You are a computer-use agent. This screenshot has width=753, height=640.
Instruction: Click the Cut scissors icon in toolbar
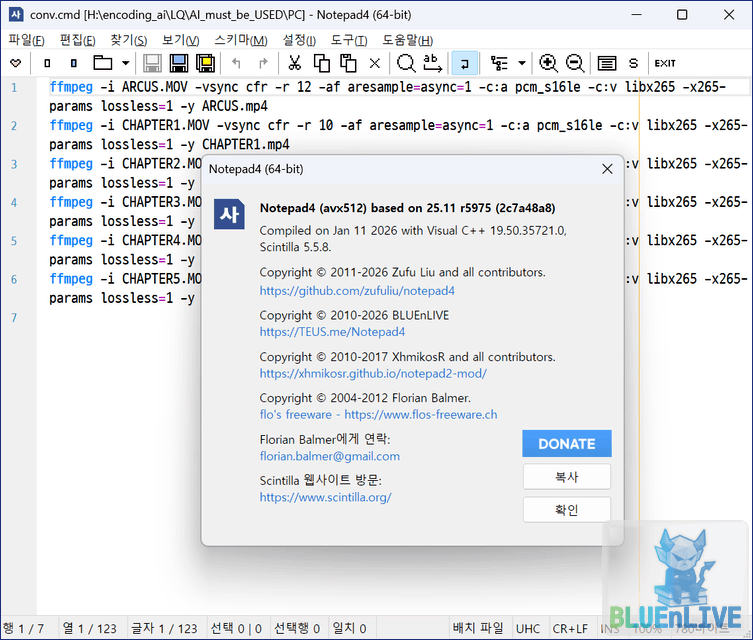[x=294, y=63]
